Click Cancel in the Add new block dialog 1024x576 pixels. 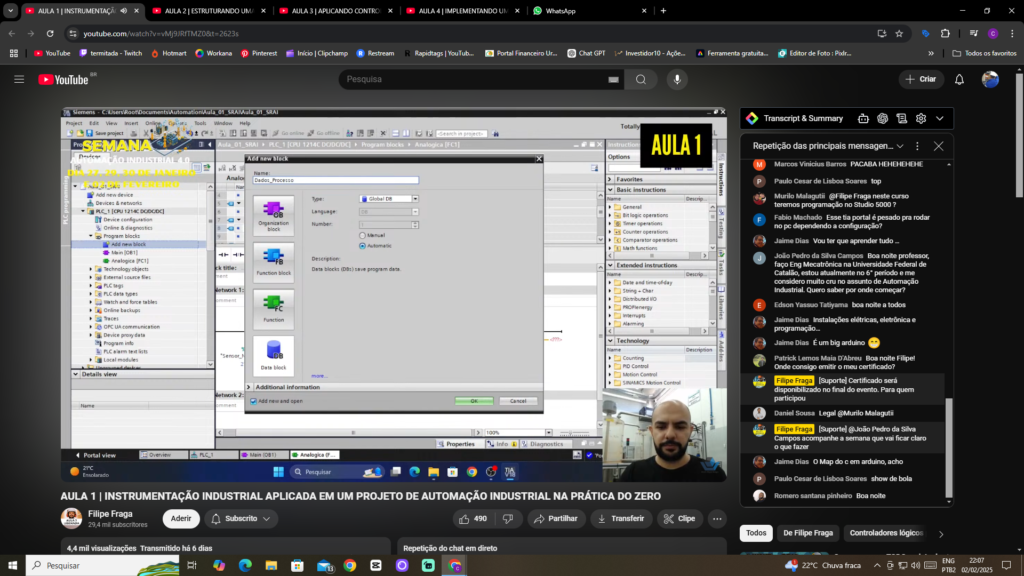pyautogui.click(x=518, y=401)
